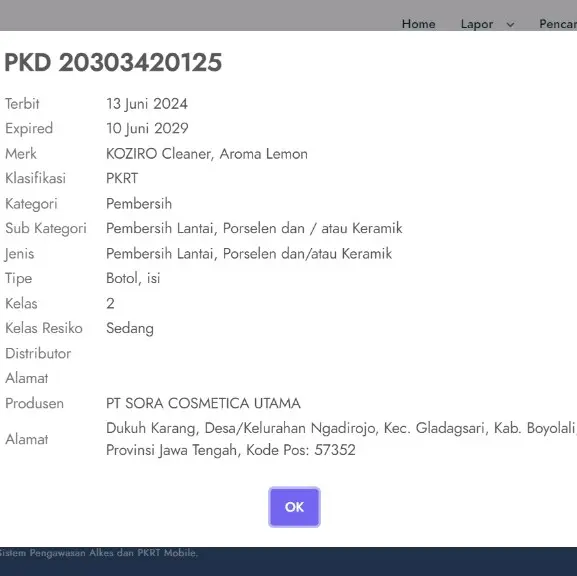
Task: Click the Jenis value text
Action: 249,254
